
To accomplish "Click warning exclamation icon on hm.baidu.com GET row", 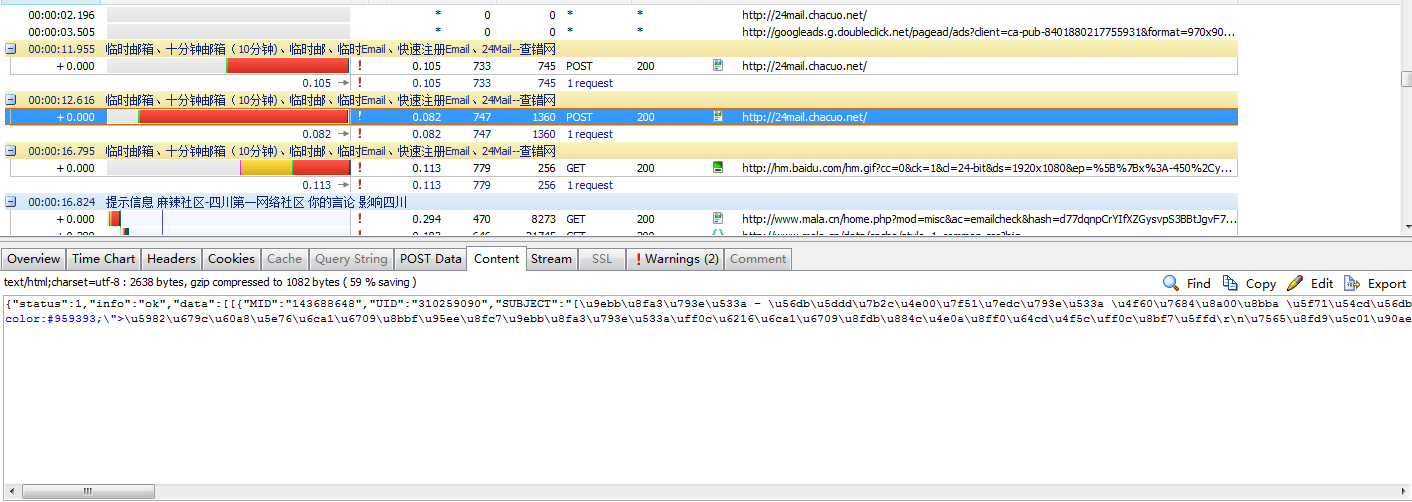I will coord(359,168).
